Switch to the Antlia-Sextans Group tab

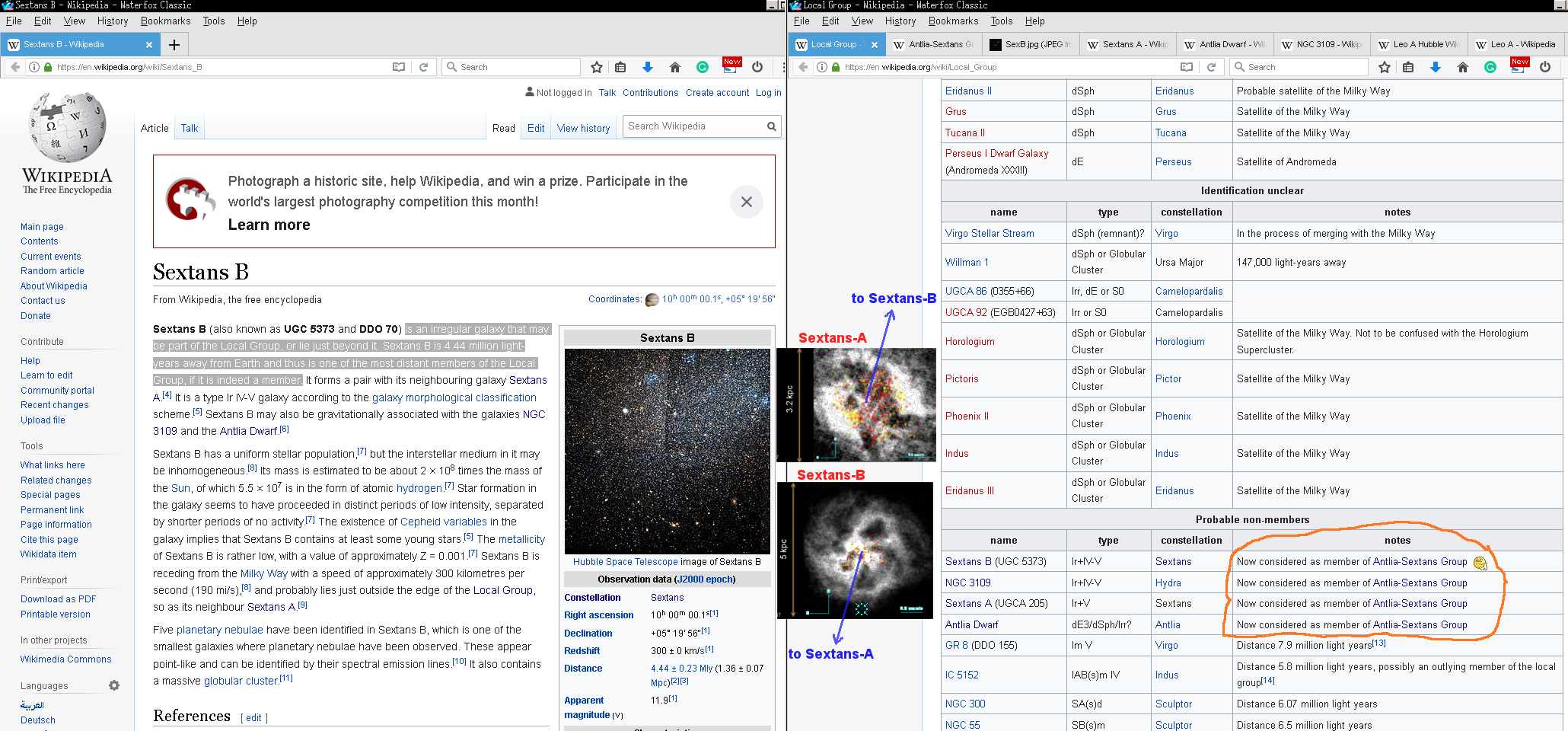[x=933, y=44]
